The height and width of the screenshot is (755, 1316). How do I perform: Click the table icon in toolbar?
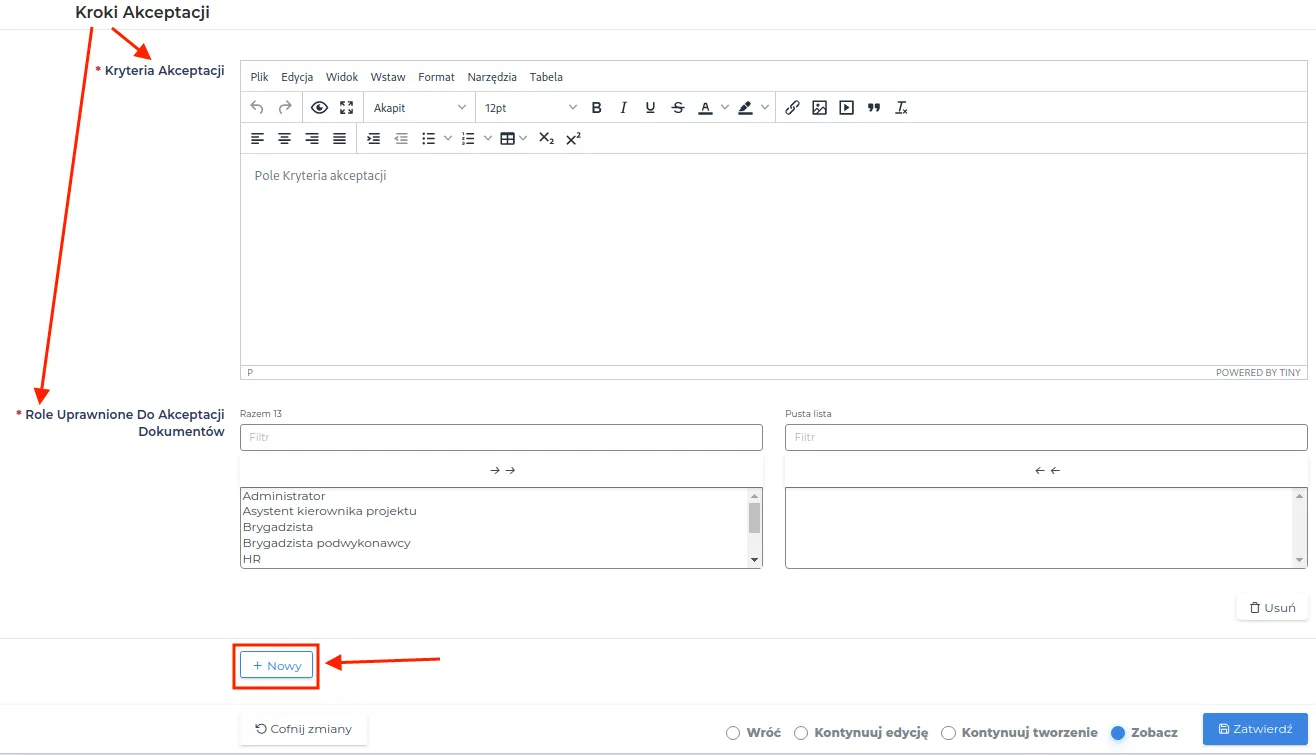pos(507,138)
